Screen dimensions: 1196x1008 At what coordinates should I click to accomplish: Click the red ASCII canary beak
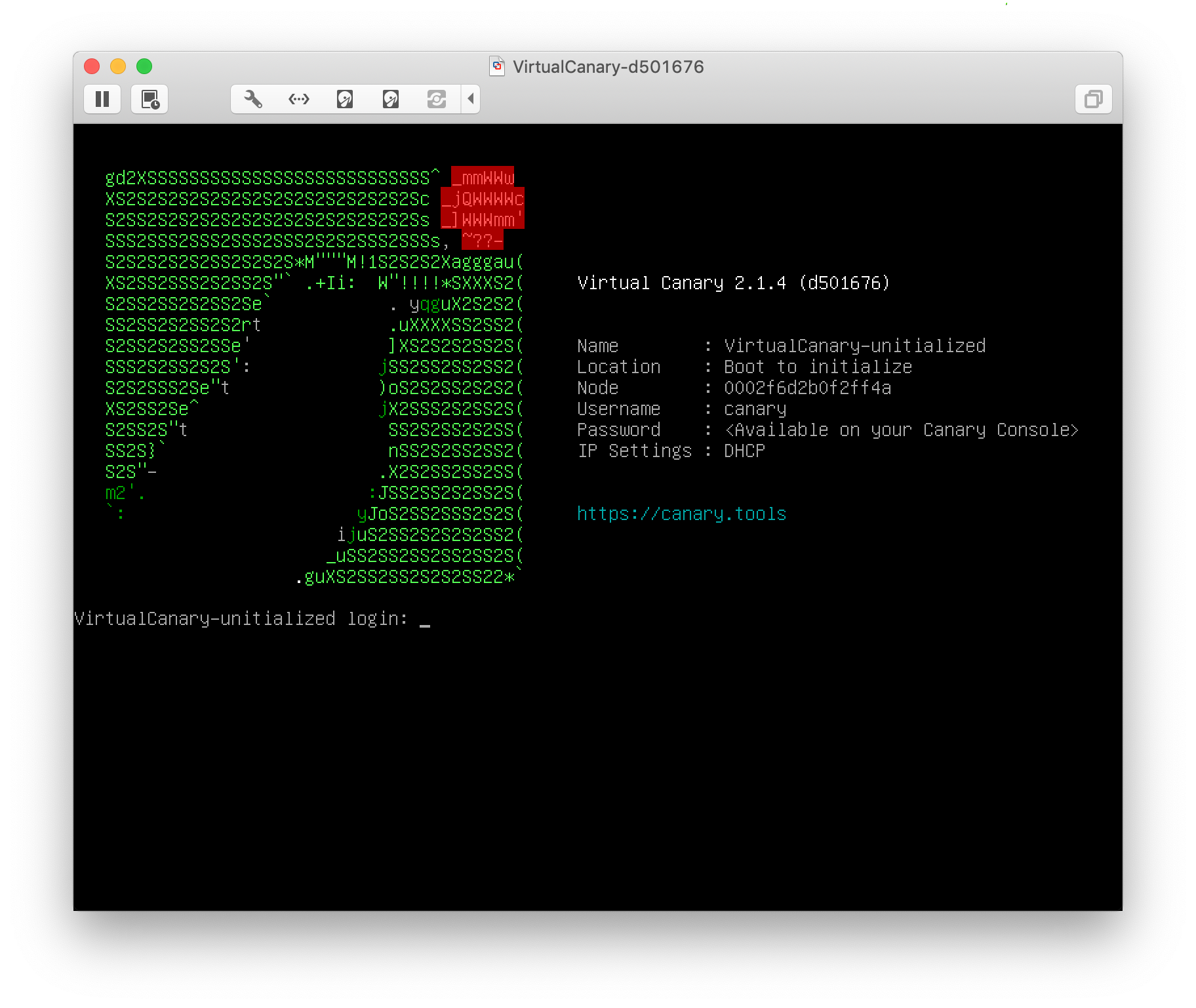pos(483,208)
